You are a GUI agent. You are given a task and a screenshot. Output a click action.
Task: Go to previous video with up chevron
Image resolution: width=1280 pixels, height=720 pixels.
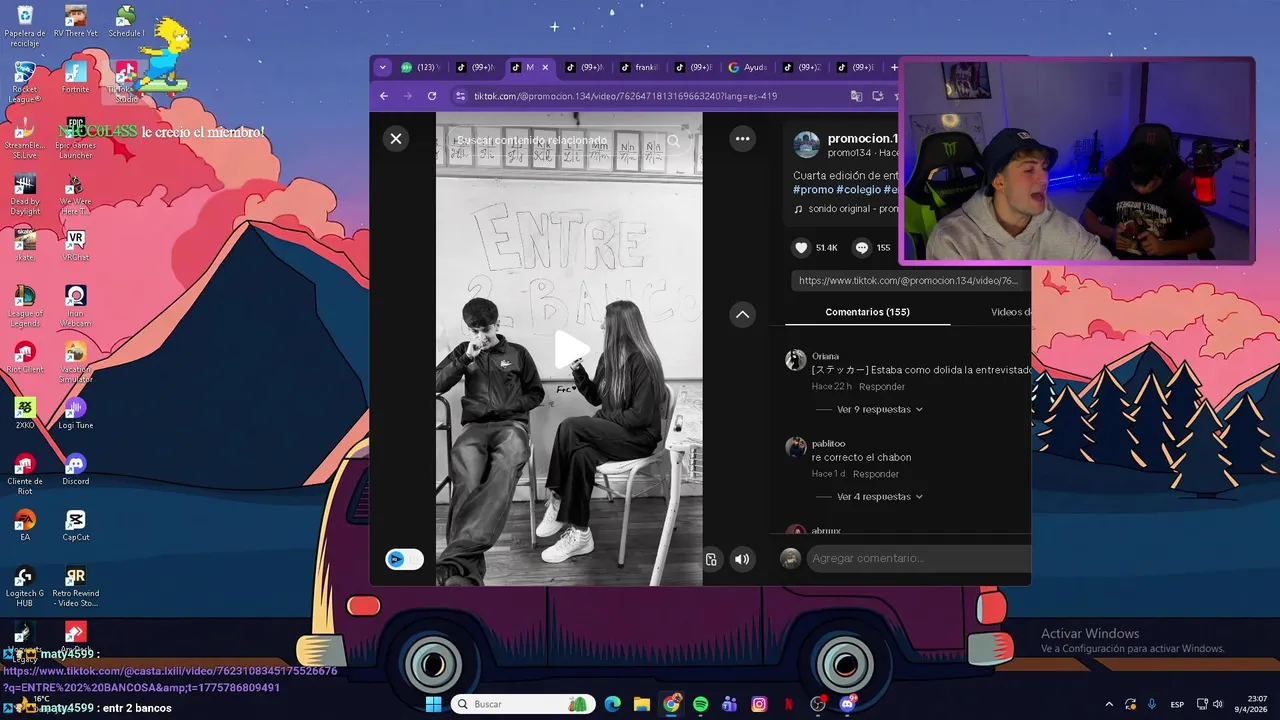(742, 314)
